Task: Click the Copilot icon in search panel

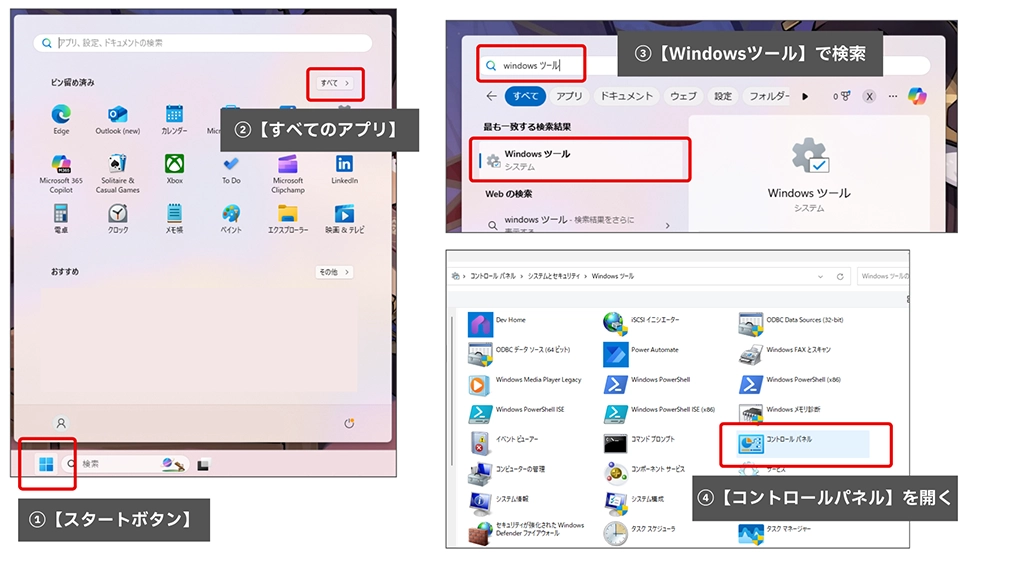Action: pos(916,96)
